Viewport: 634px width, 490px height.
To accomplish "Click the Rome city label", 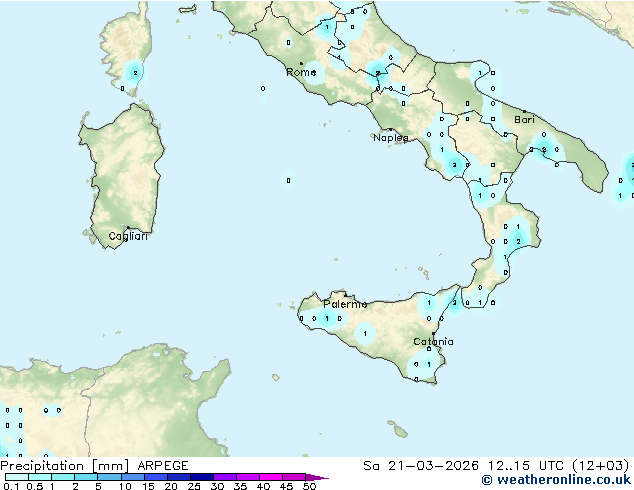I will click(x=301, y=72).
